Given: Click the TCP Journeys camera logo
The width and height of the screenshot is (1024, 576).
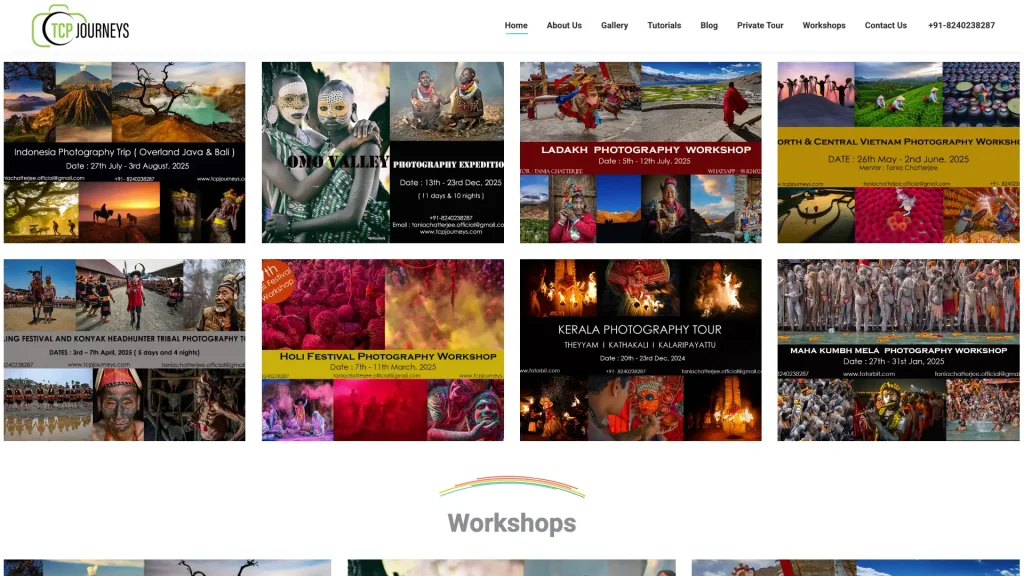Looking at the screenshot, I should click(80, 26).
